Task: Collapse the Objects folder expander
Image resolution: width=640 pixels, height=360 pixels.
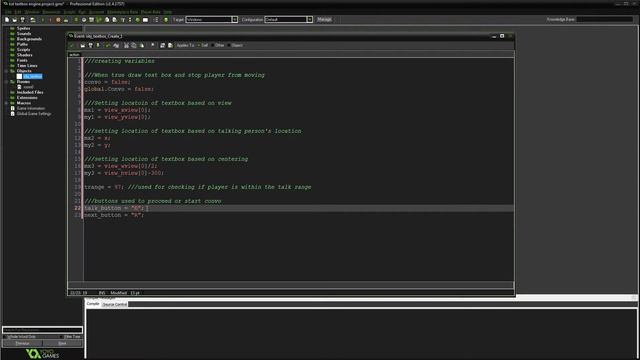Action: 6,71
